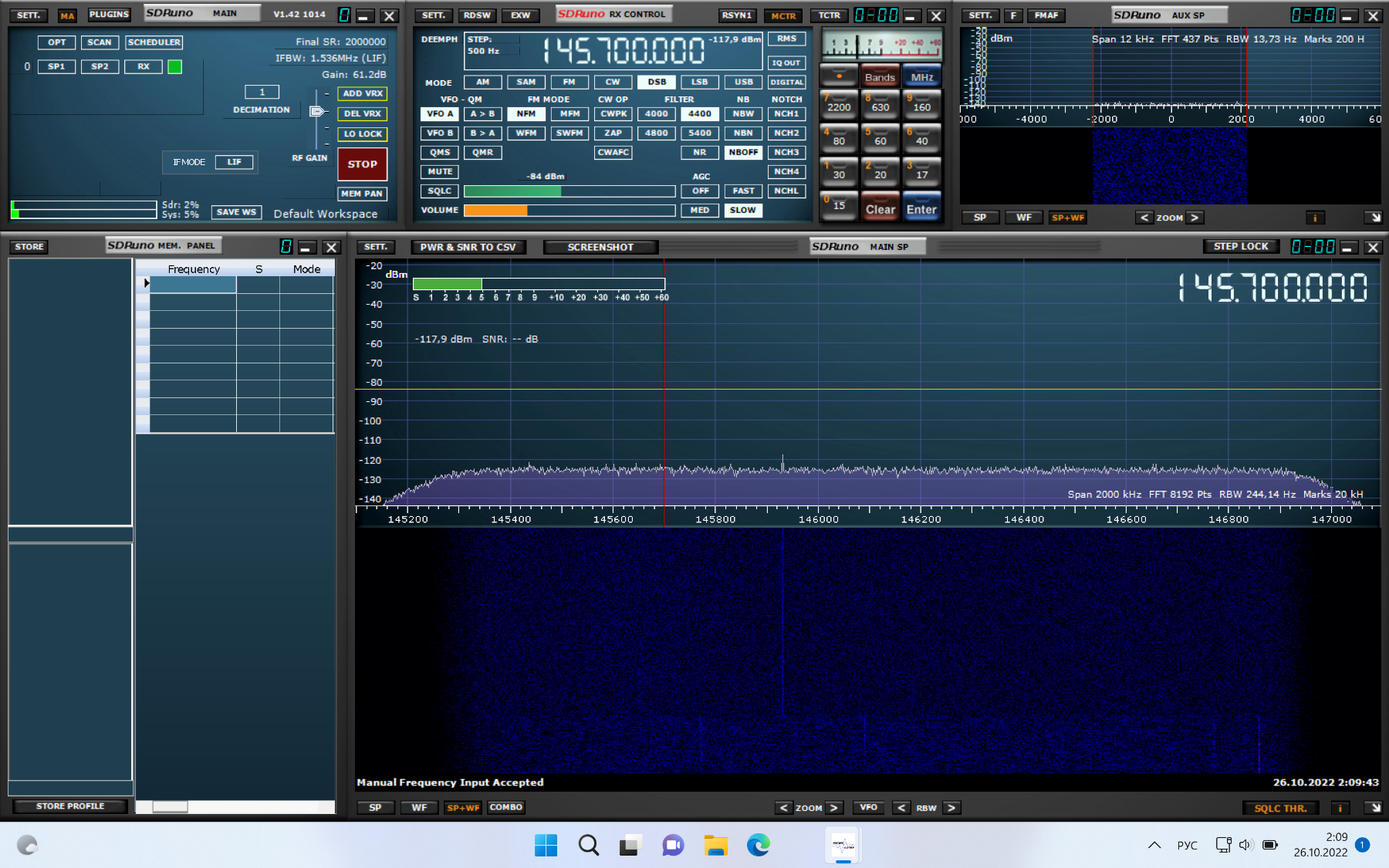Adjust the green squelch level bar
The width and height of the screenshot is (1389, 868).
pos(569,191)
